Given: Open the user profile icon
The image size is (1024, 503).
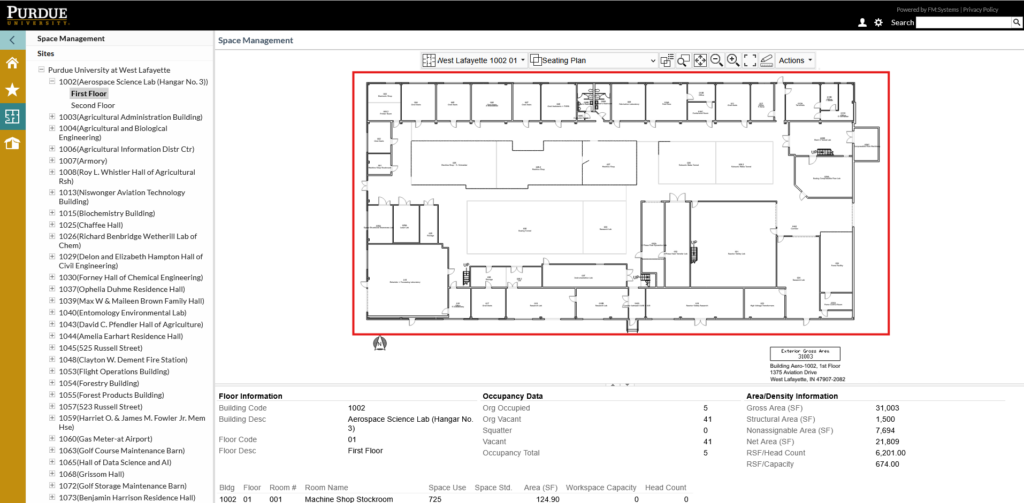Looking at the screenshot, I should pos(862,22).
